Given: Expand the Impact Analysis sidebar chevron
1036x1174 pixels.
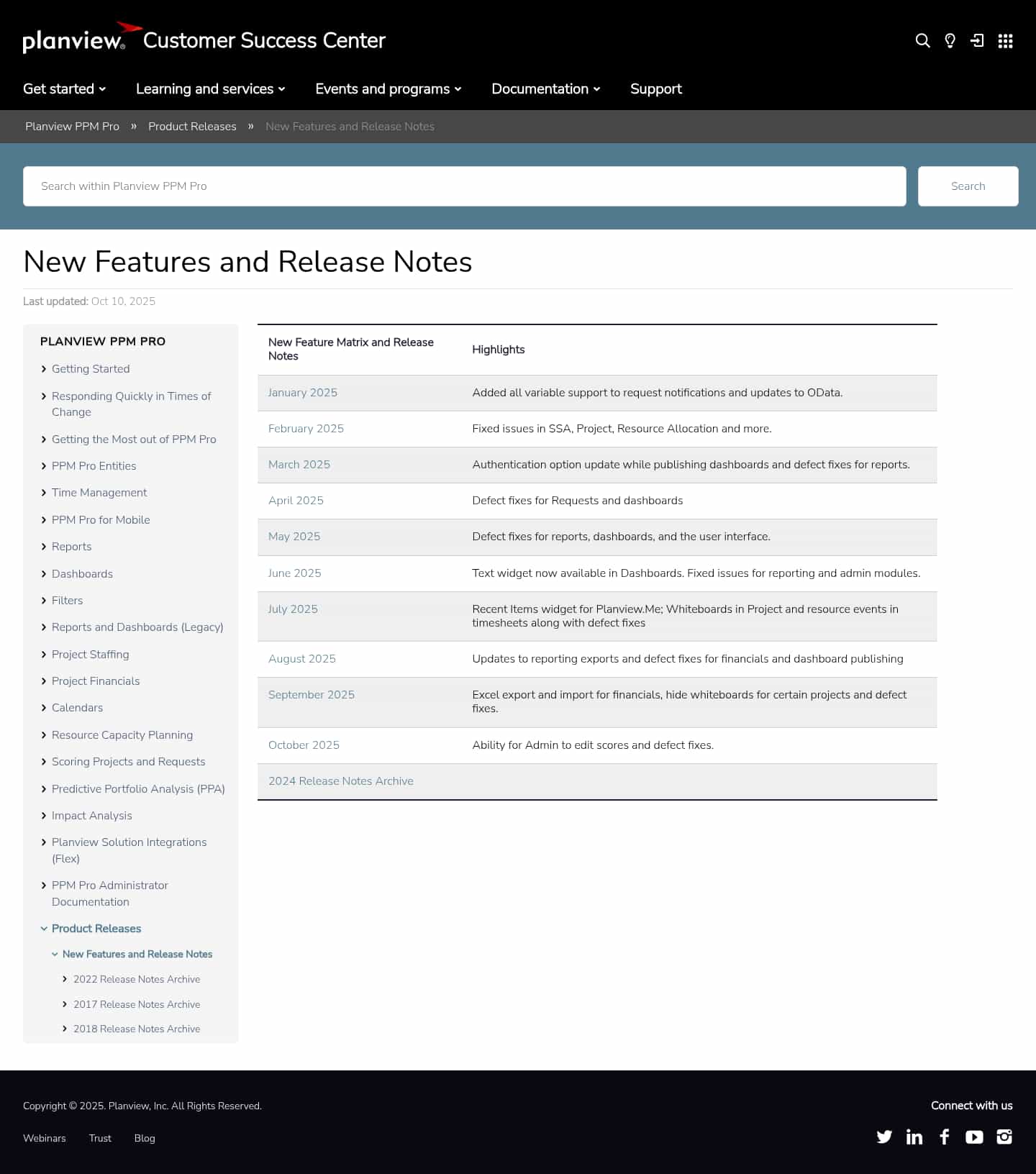Looking at the screenshot, I should pyautogui.click(x=44, y=816).
